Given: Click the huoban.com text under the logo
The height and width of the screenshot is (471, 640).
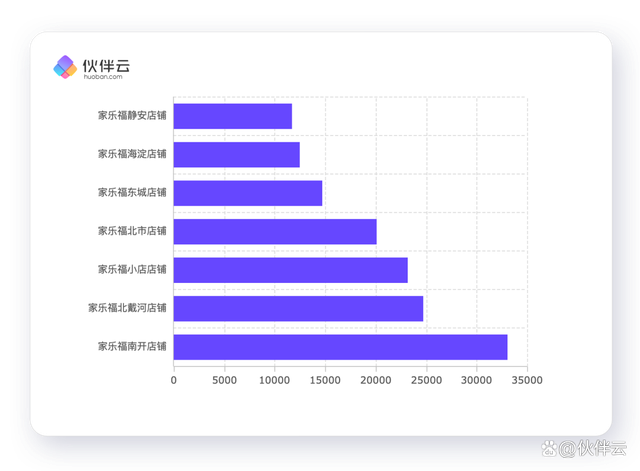Looking at the screenshot, I should (103, 77).
